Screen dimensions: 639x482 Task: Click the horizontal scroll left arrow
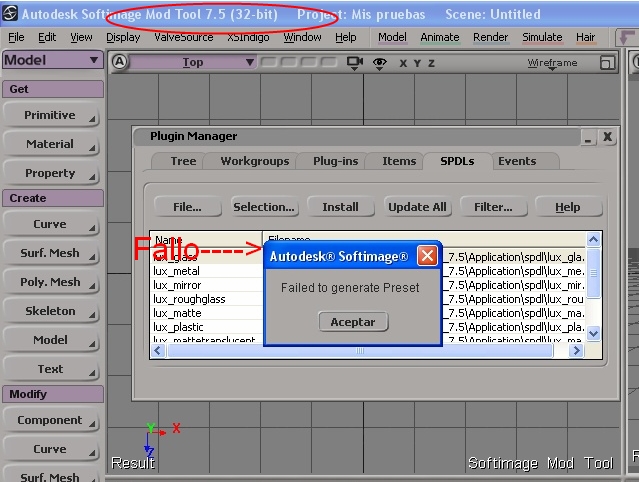click(x=158, y=350)
